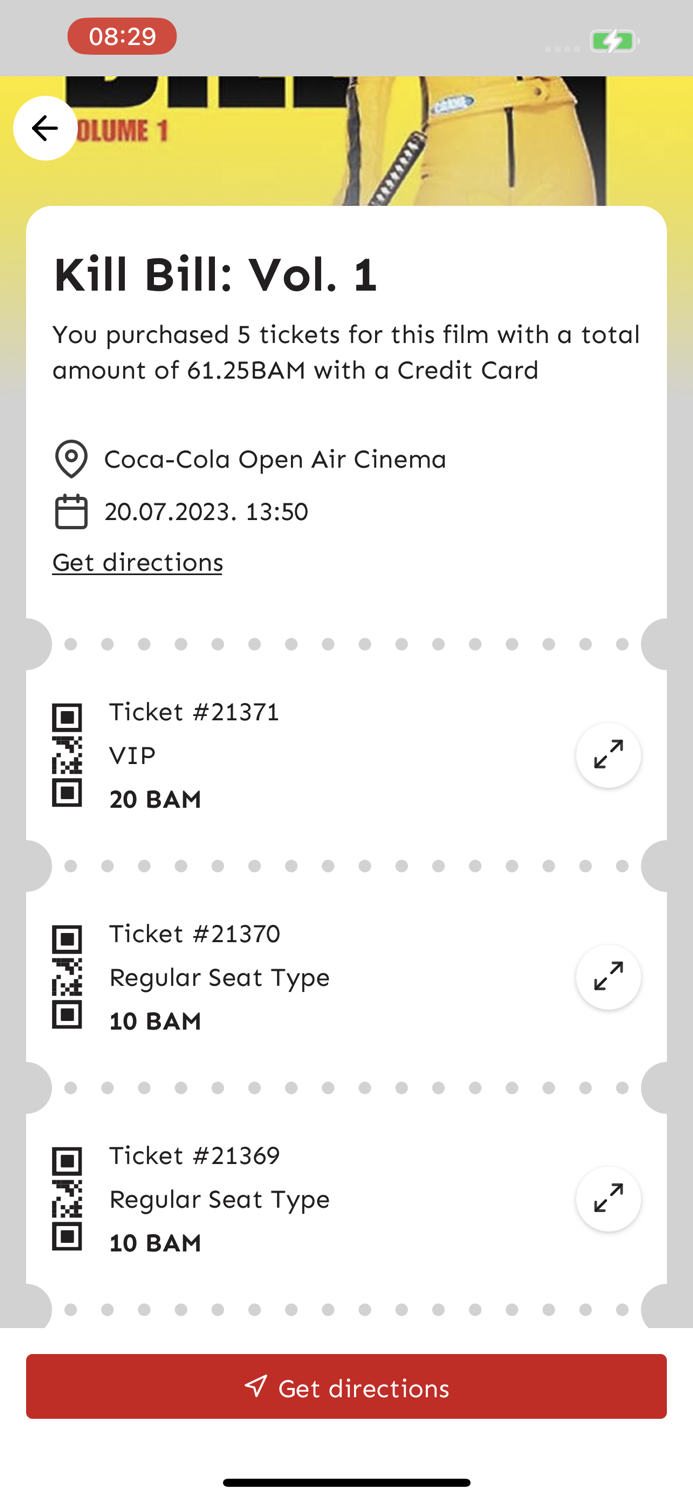The height and width of the screenshot is (1500, 693).
Task: Tap the 20.07.2023. 13:50 showtime text
Action: pyautogui.click(x=206, y=511)
